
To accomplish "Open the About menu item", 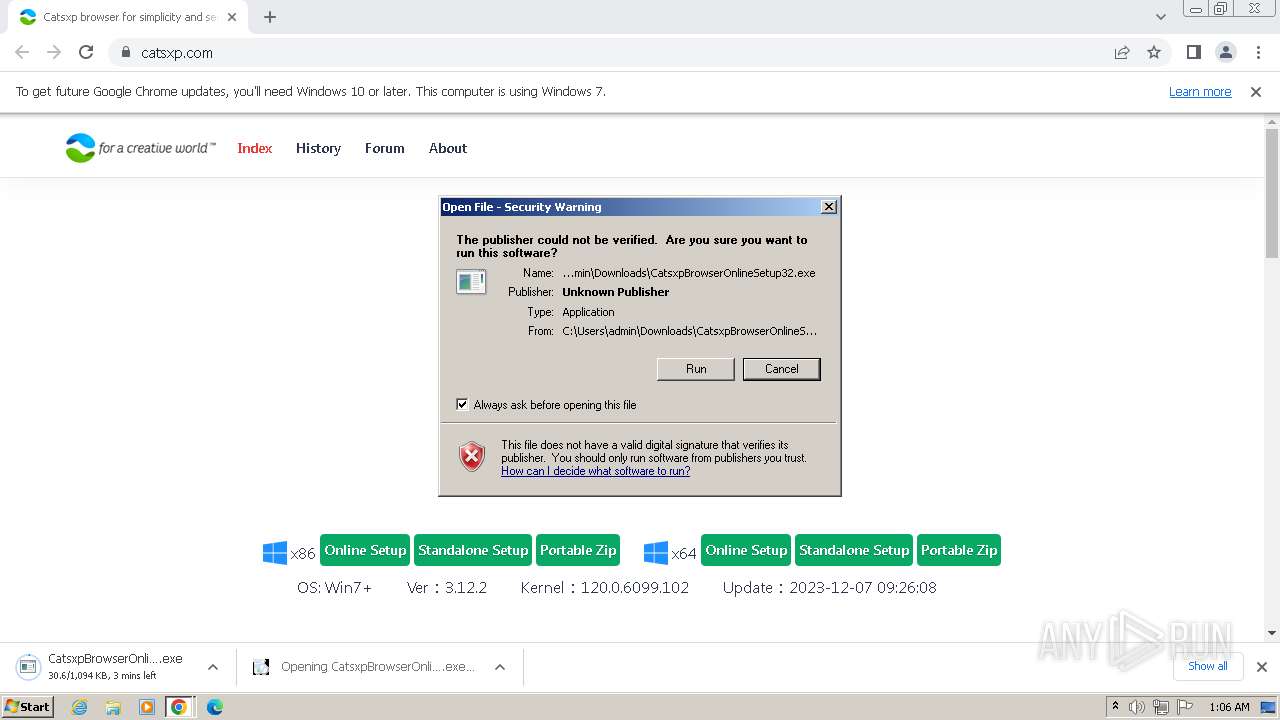I will [x=448, y=148].
